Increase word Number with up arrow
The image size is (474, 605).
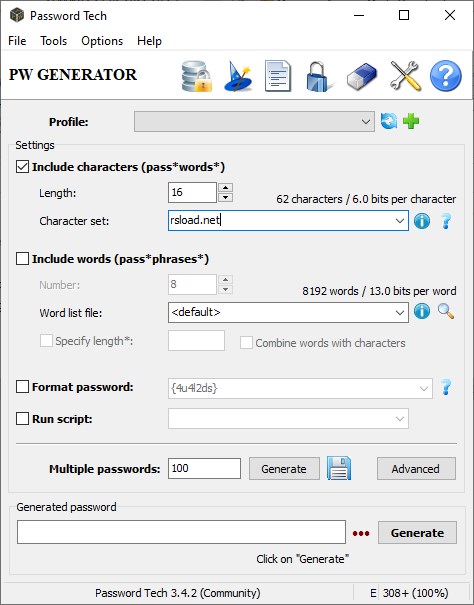pyautogui.click(x=225, y=279)
